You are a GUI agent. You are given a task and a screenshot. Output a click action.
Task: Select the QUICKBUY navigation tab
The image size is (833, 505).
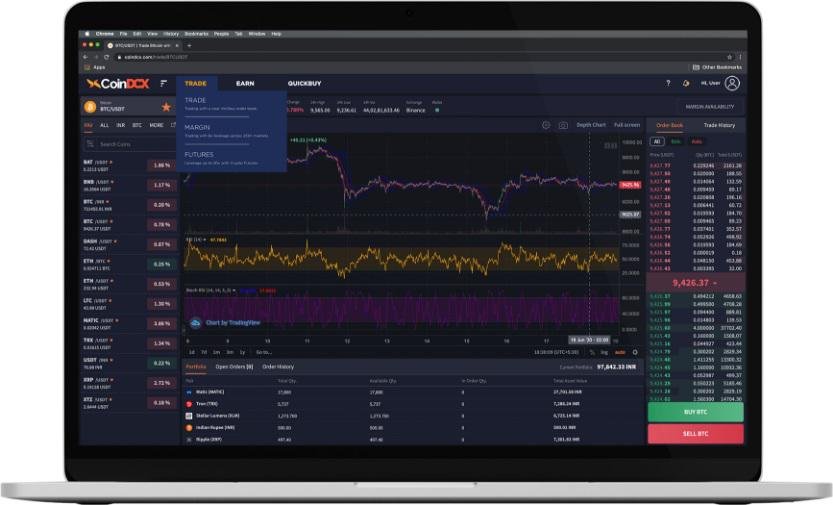tap(304, 83)
